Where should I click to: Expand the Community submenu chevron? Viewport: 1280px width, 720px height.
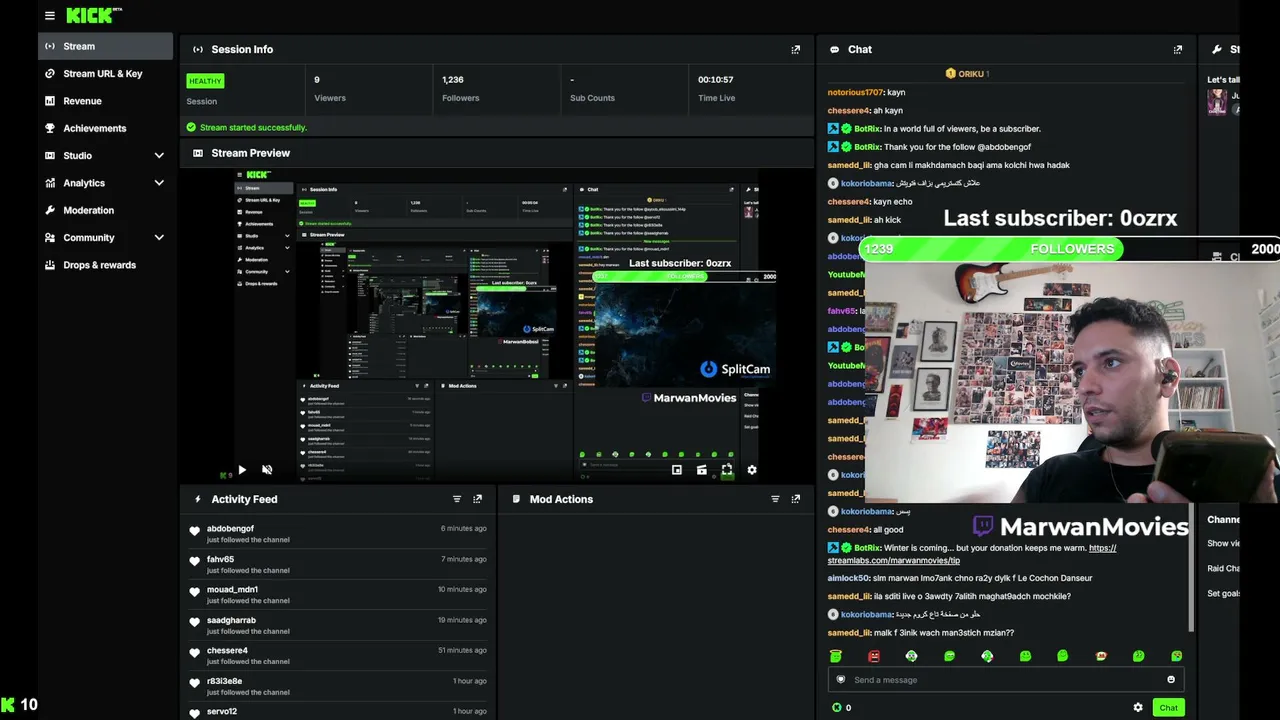(x=159, y=238)
